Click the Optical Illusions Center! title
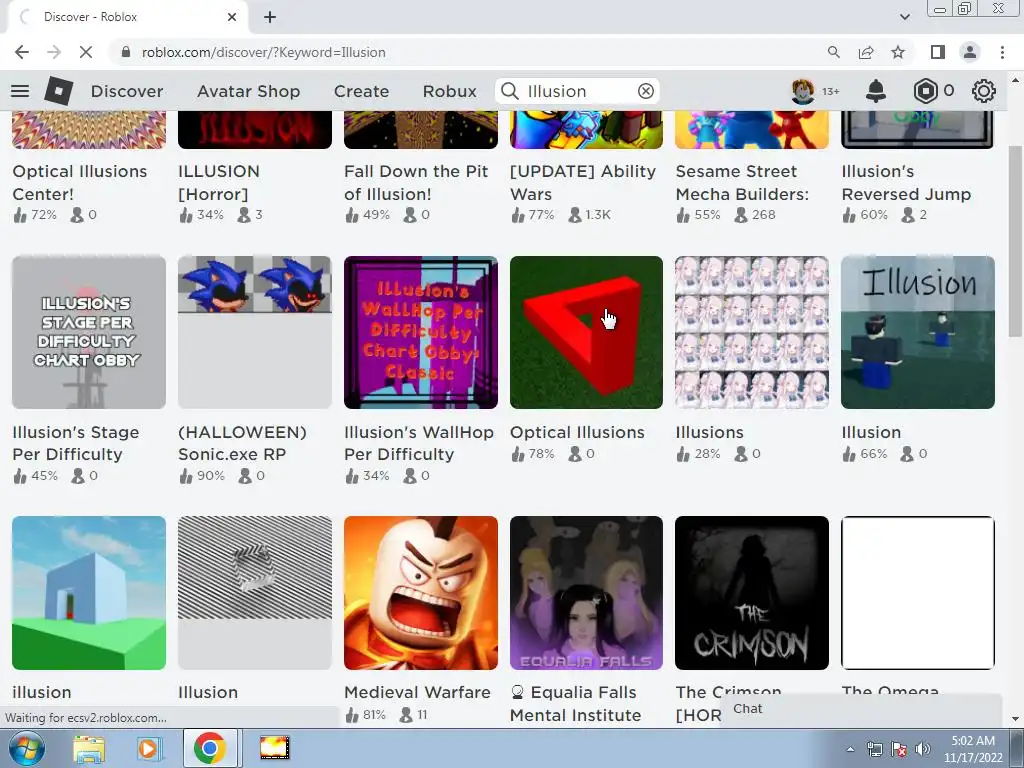 tap(80, 183)
